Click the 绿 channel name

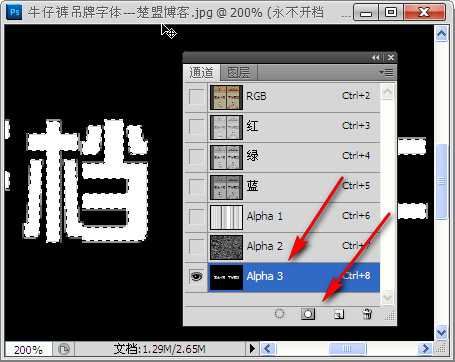(x=252, y=156)
